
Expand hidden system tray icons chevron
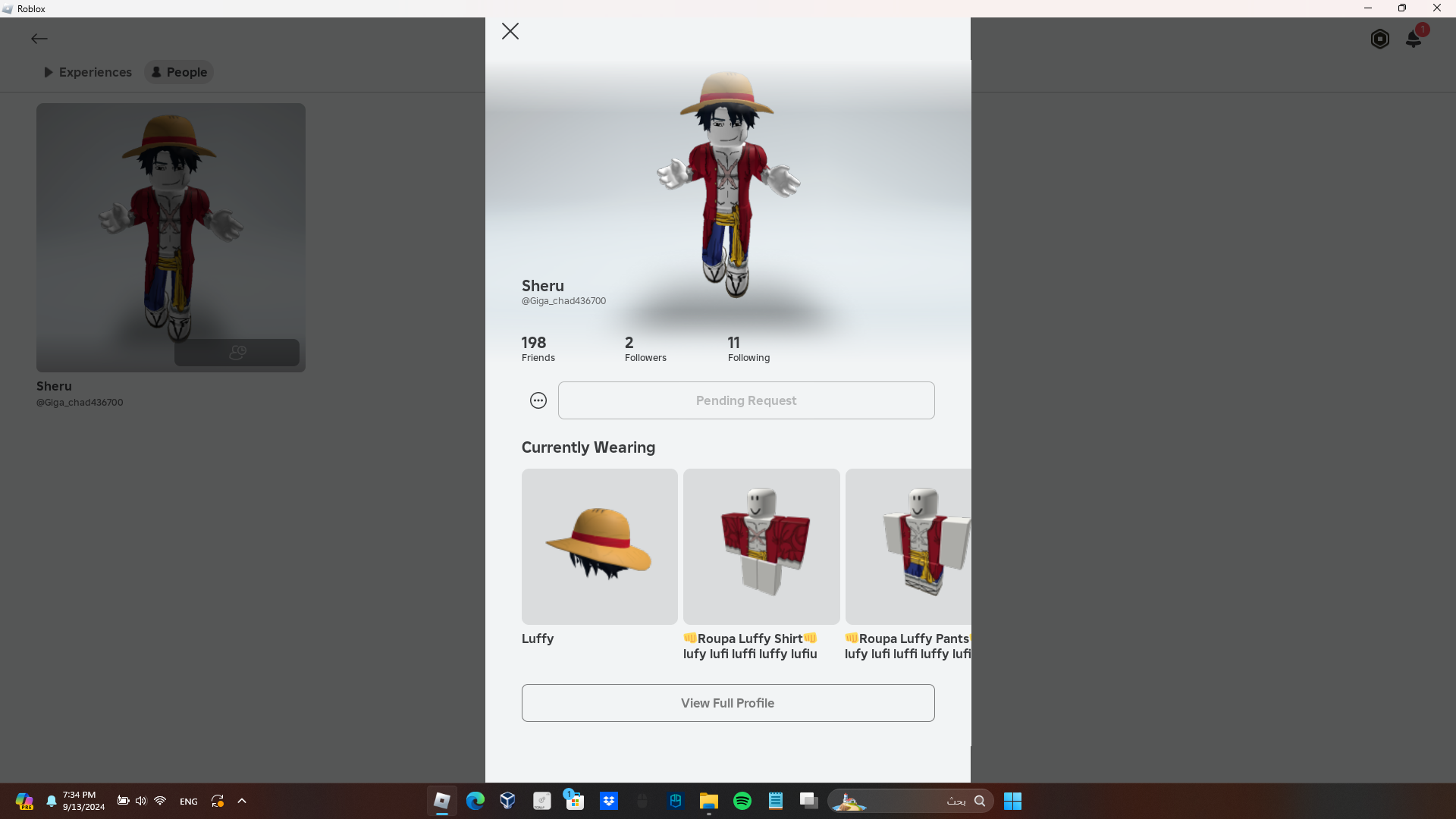(x=242, y=801)
